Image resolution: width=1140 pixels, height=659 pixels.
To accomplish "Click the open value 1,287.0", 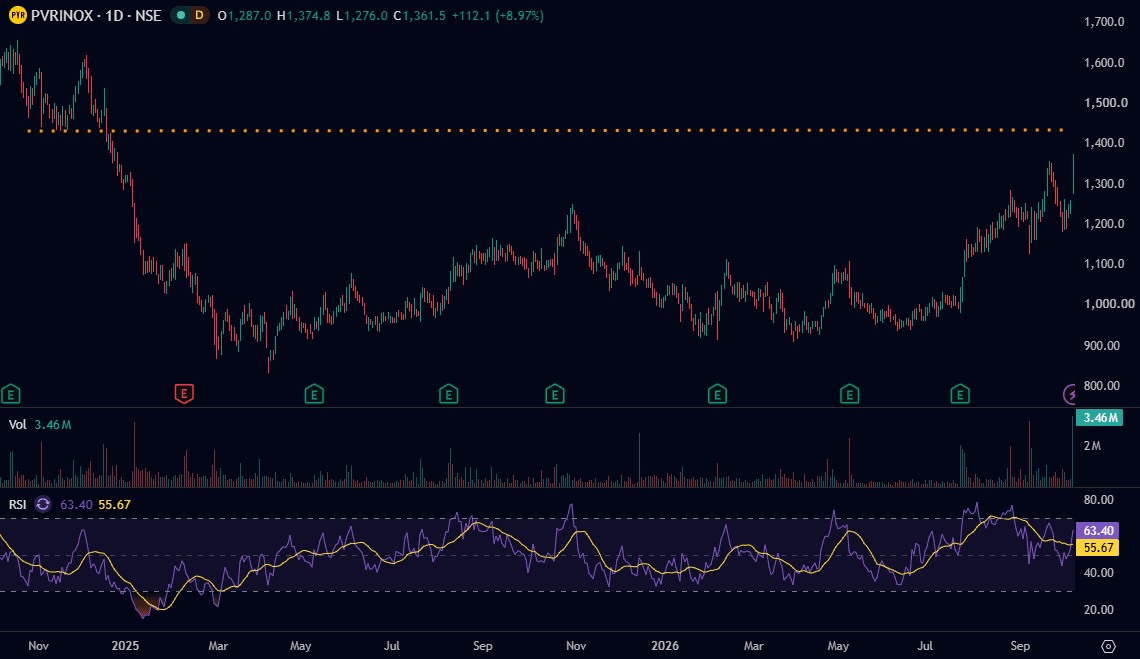I will pyautogui.click(x=249, y=15).
